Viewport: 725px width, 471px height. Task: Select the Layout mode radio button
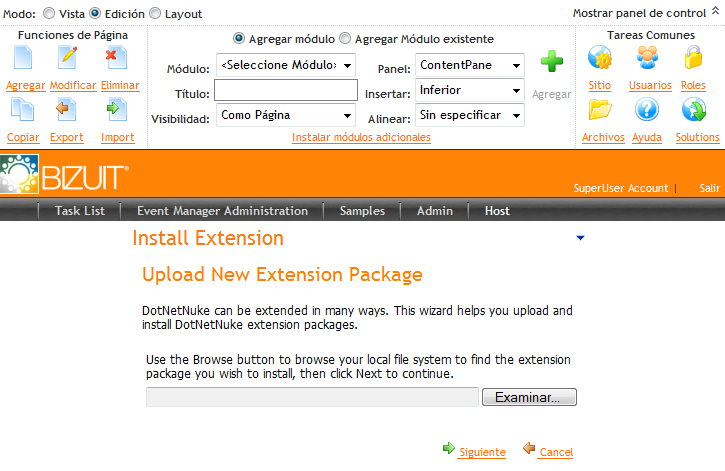(154, 14)
